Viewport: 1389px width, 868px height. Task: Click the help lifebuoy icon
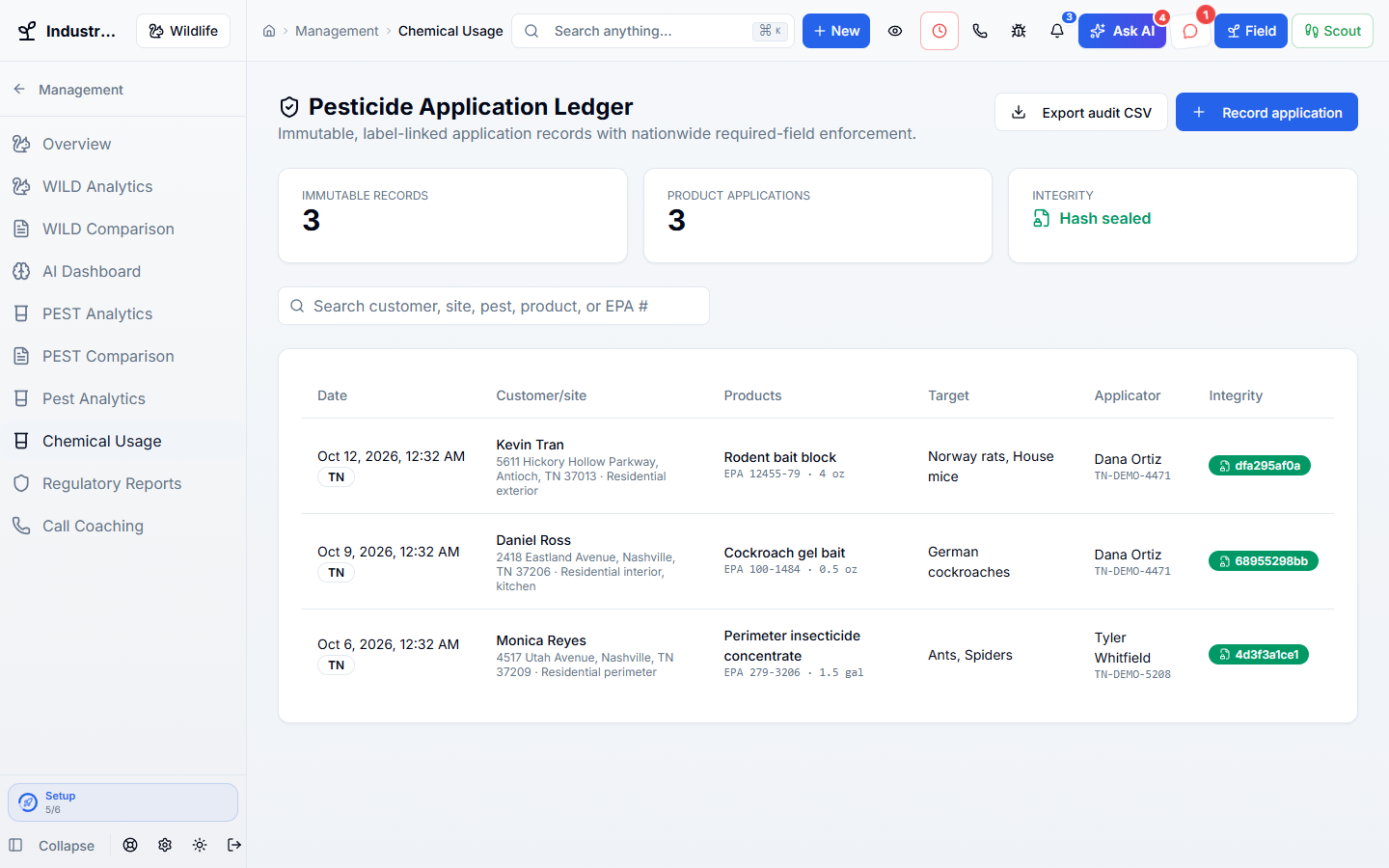[130, 845]
